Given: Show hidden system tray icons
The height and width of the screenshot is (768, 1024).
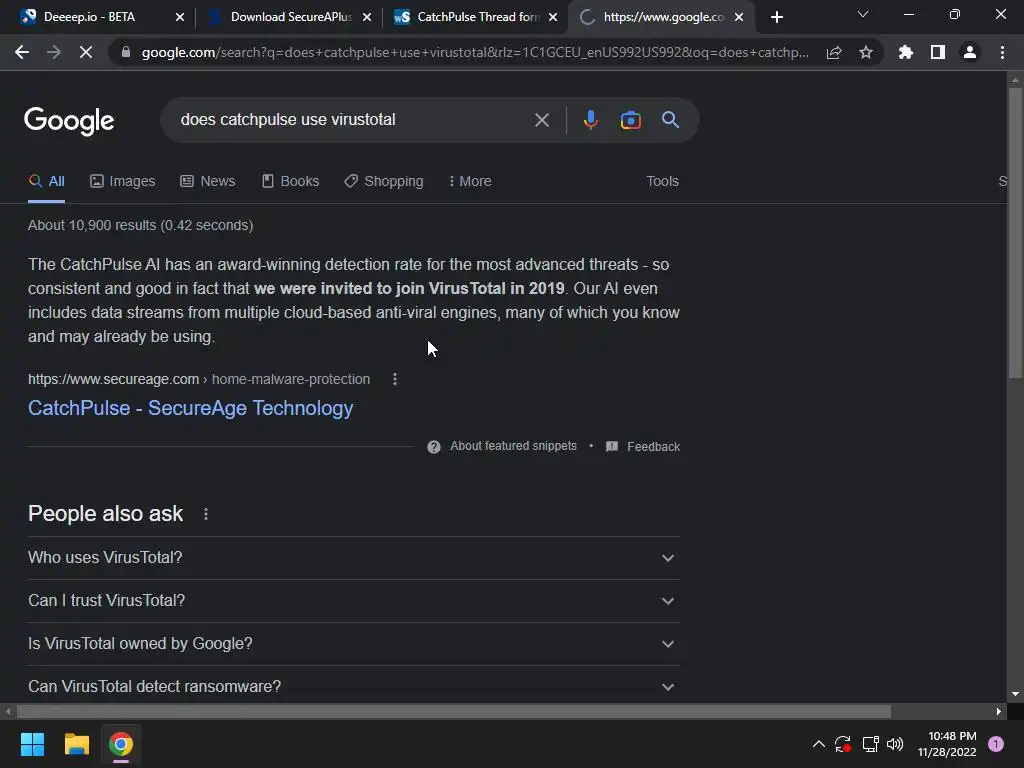Looking at the screenshot, I should point(818,744).
